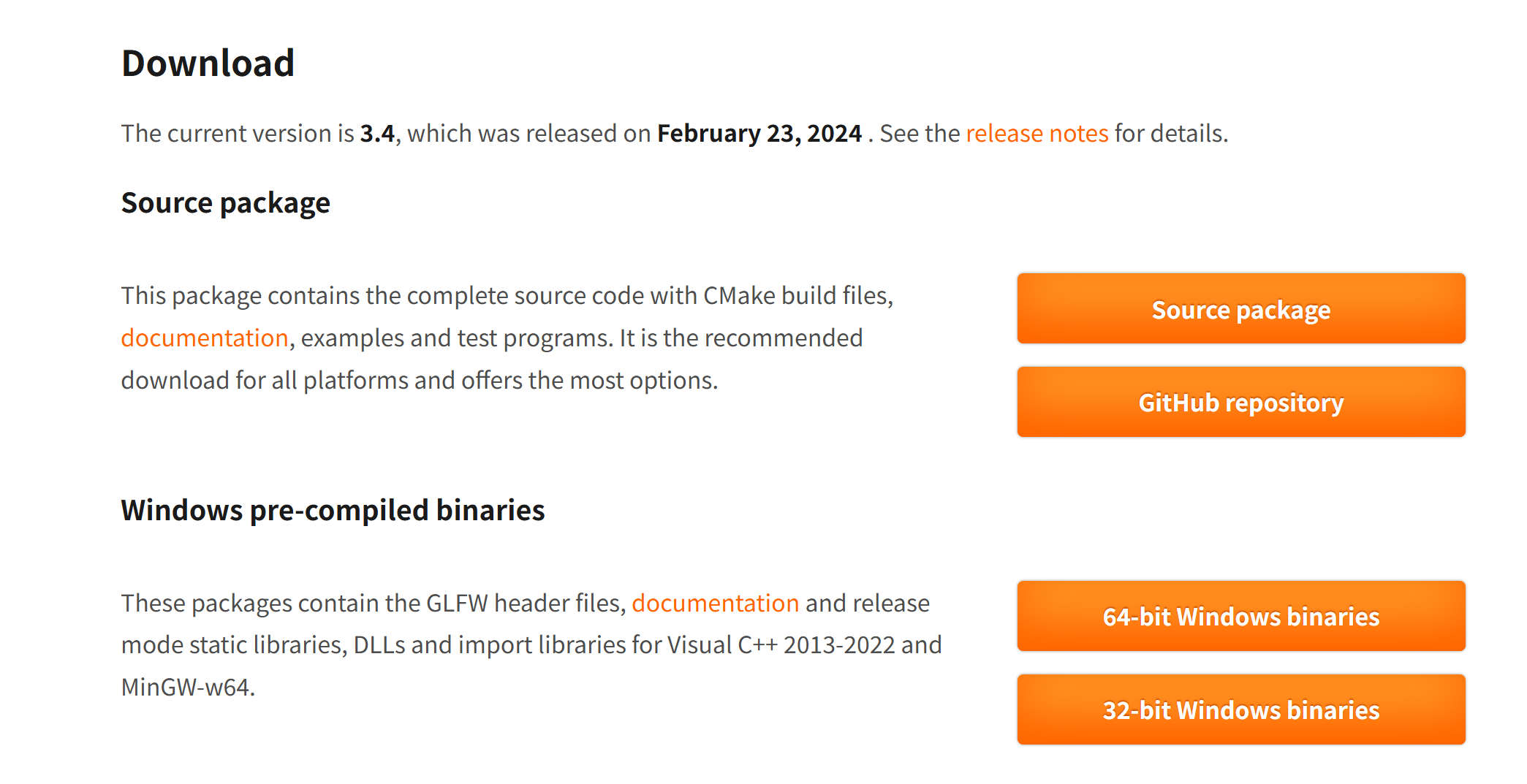Click the bold February 23, 2024 date
Viewport: 1527px width, 784px height.
point(759,134)
